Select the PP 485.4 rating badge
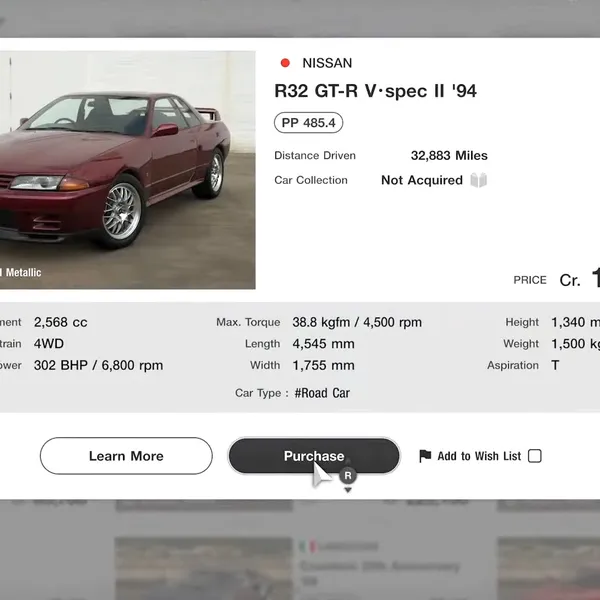The height and width of the screenshot is (600, 600). (x=308, y=123)
